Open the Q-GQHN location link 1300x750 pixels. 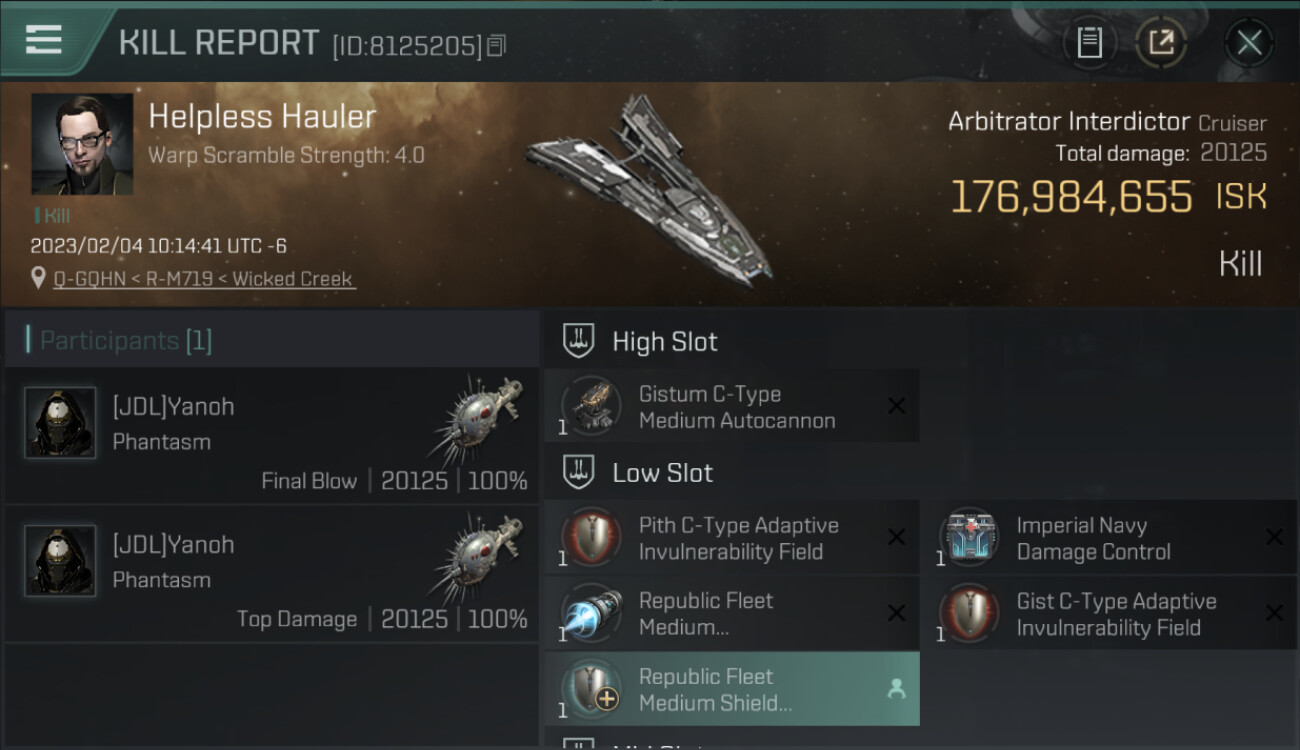204,279
